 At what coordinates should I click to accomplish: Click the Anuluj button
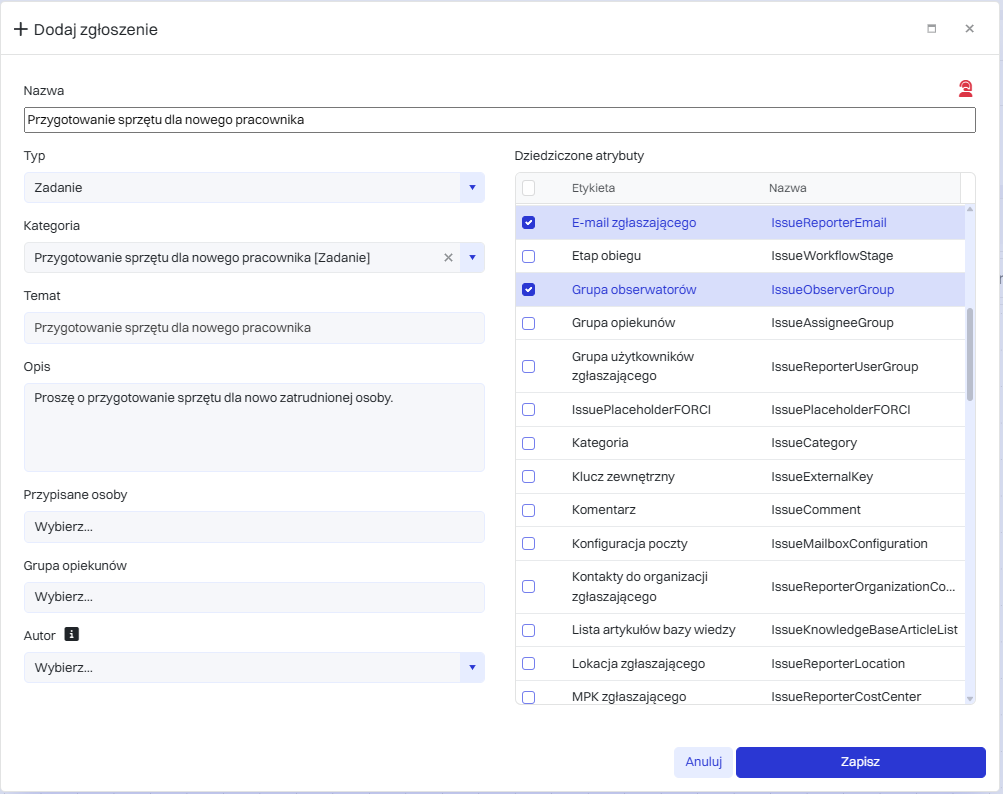pos(704,762)
